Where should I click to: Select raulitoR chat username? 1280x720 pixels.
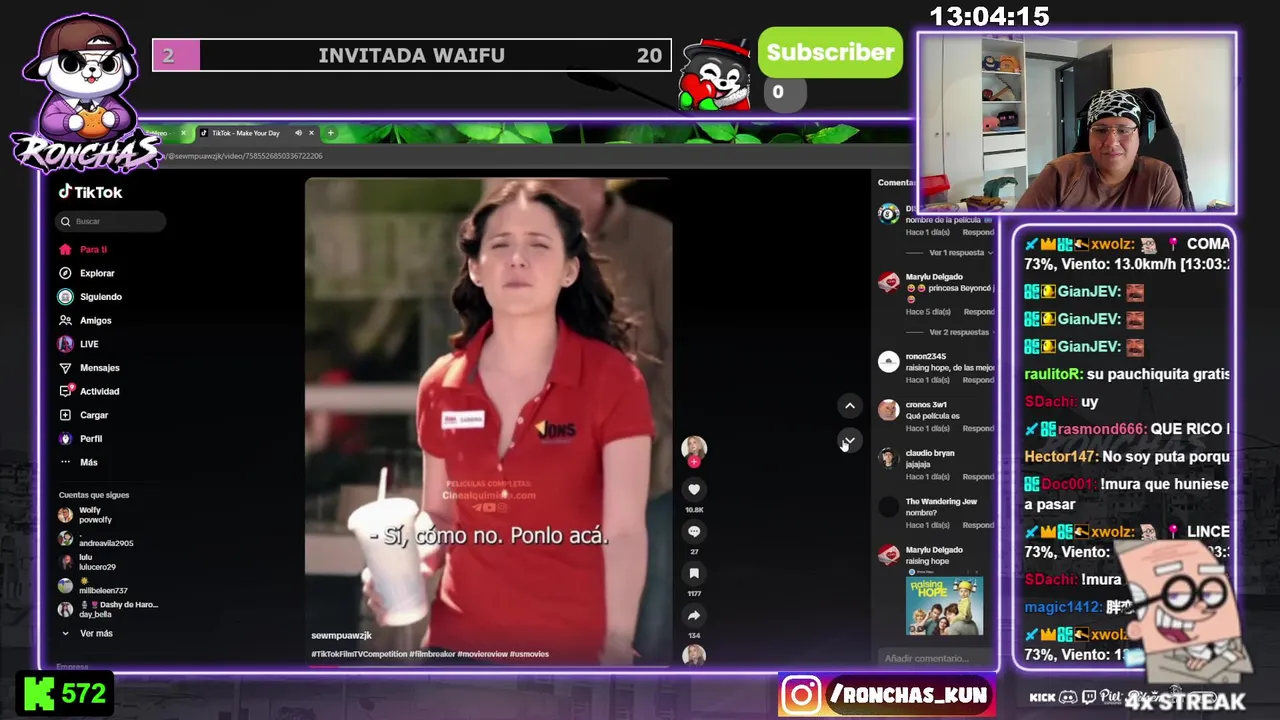point(1052,374)
